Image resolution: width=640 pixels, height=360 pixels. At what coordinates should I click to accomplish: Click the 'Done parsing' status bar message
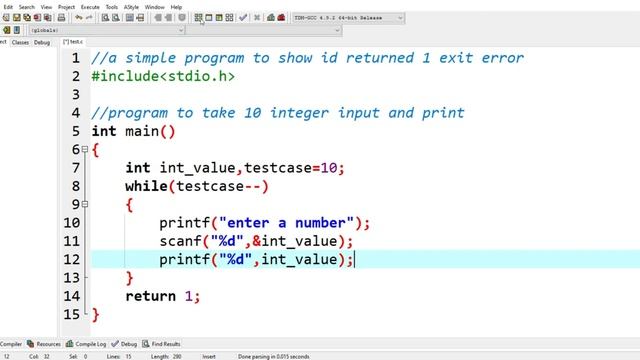coord(273,356)
